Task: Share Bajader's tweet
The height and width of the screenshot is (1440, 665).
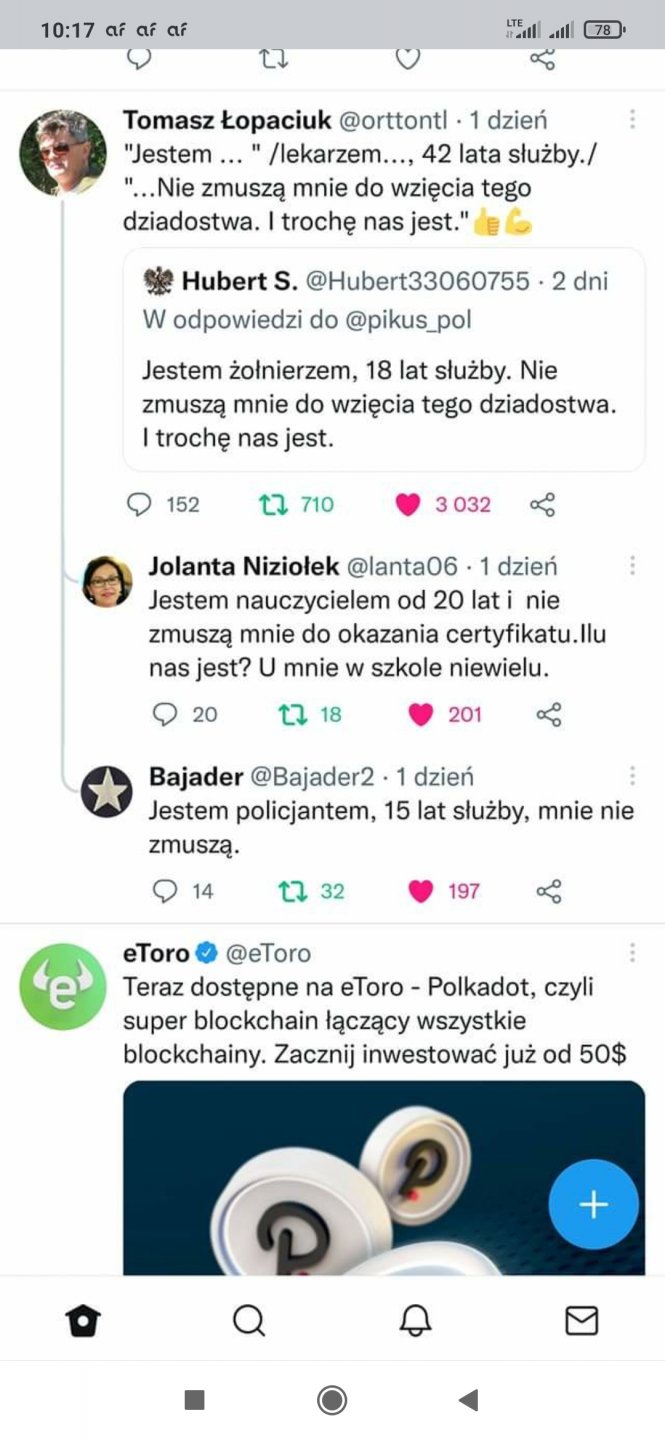Action: coord(549,891)
